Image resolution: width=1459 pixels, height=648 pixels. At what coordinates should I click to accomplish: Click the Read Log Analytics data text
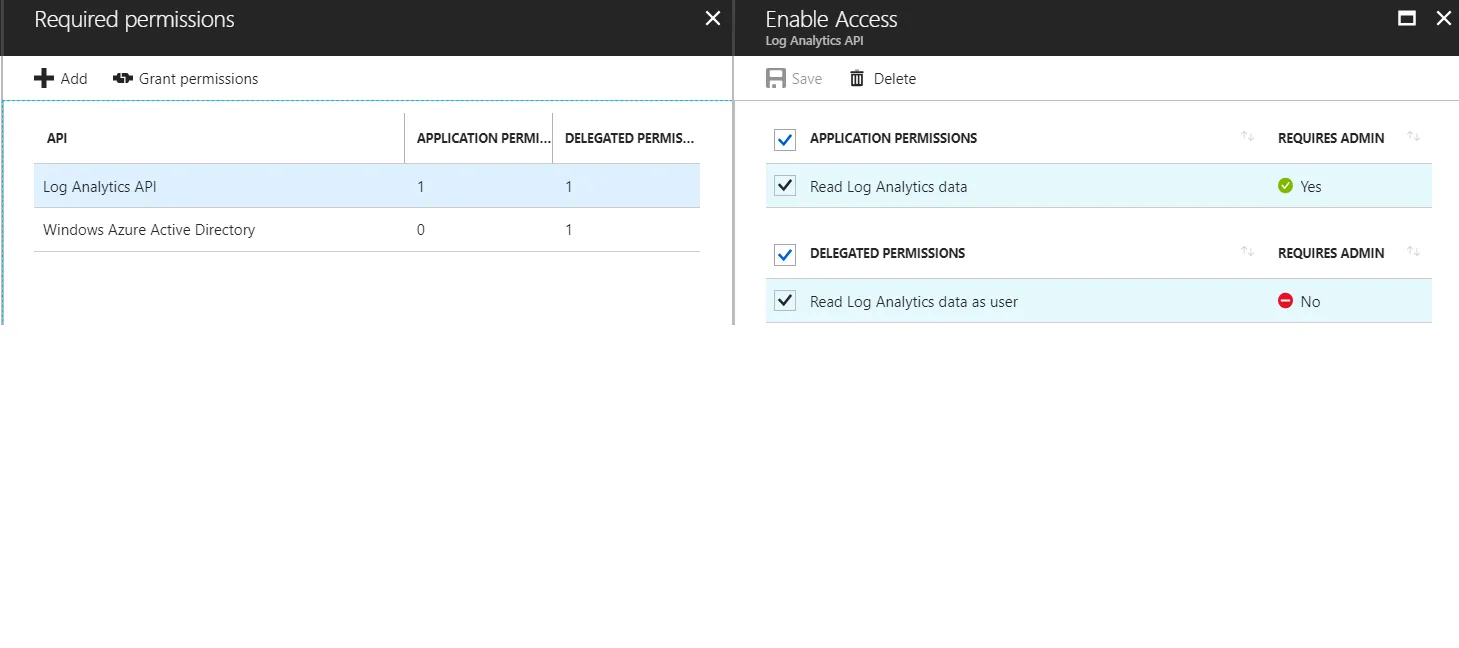[x=888, y=187]
